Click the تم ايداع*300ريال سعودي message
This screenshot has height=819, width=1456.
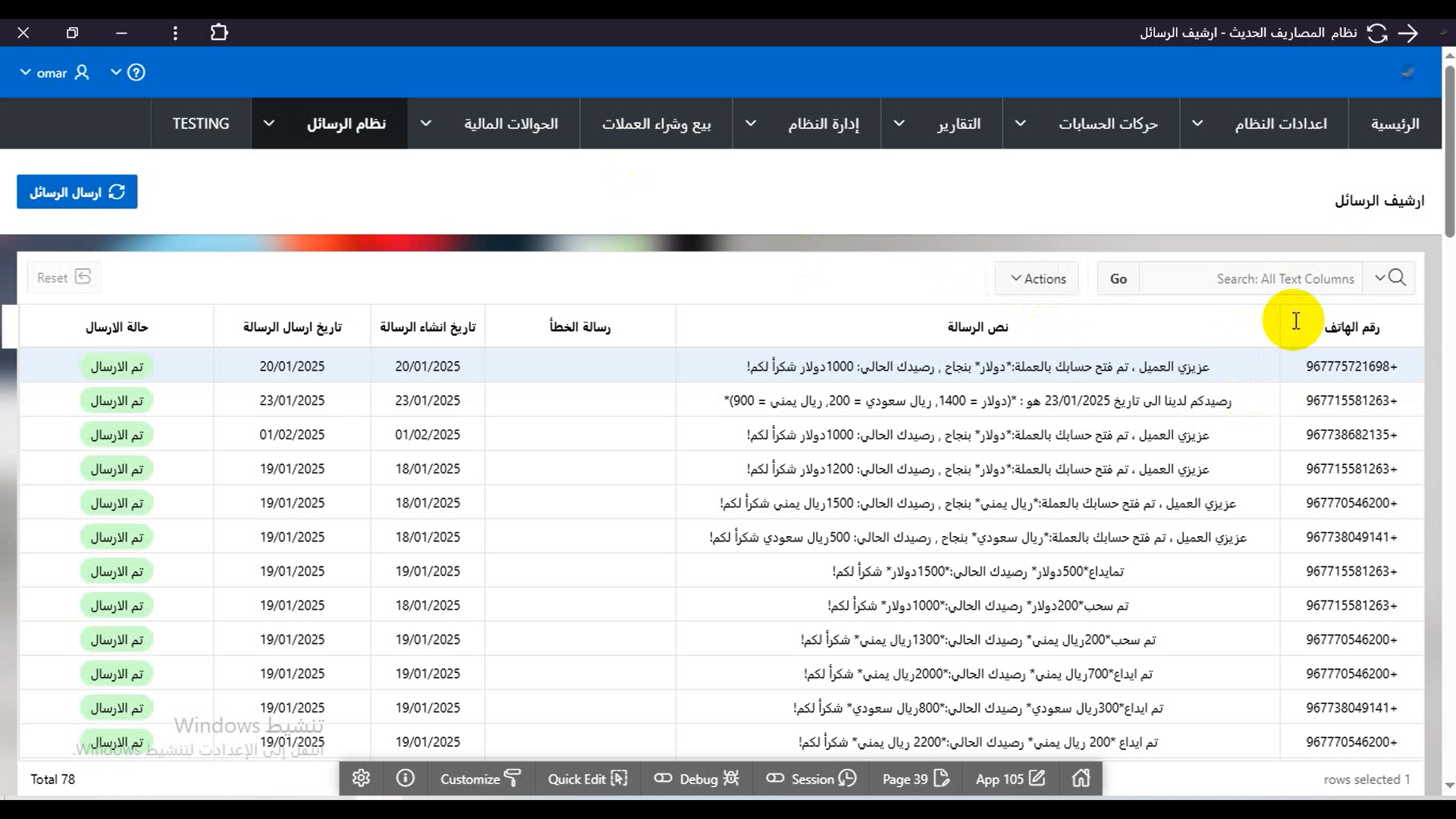pyautogui.click(x=977, y=708)
